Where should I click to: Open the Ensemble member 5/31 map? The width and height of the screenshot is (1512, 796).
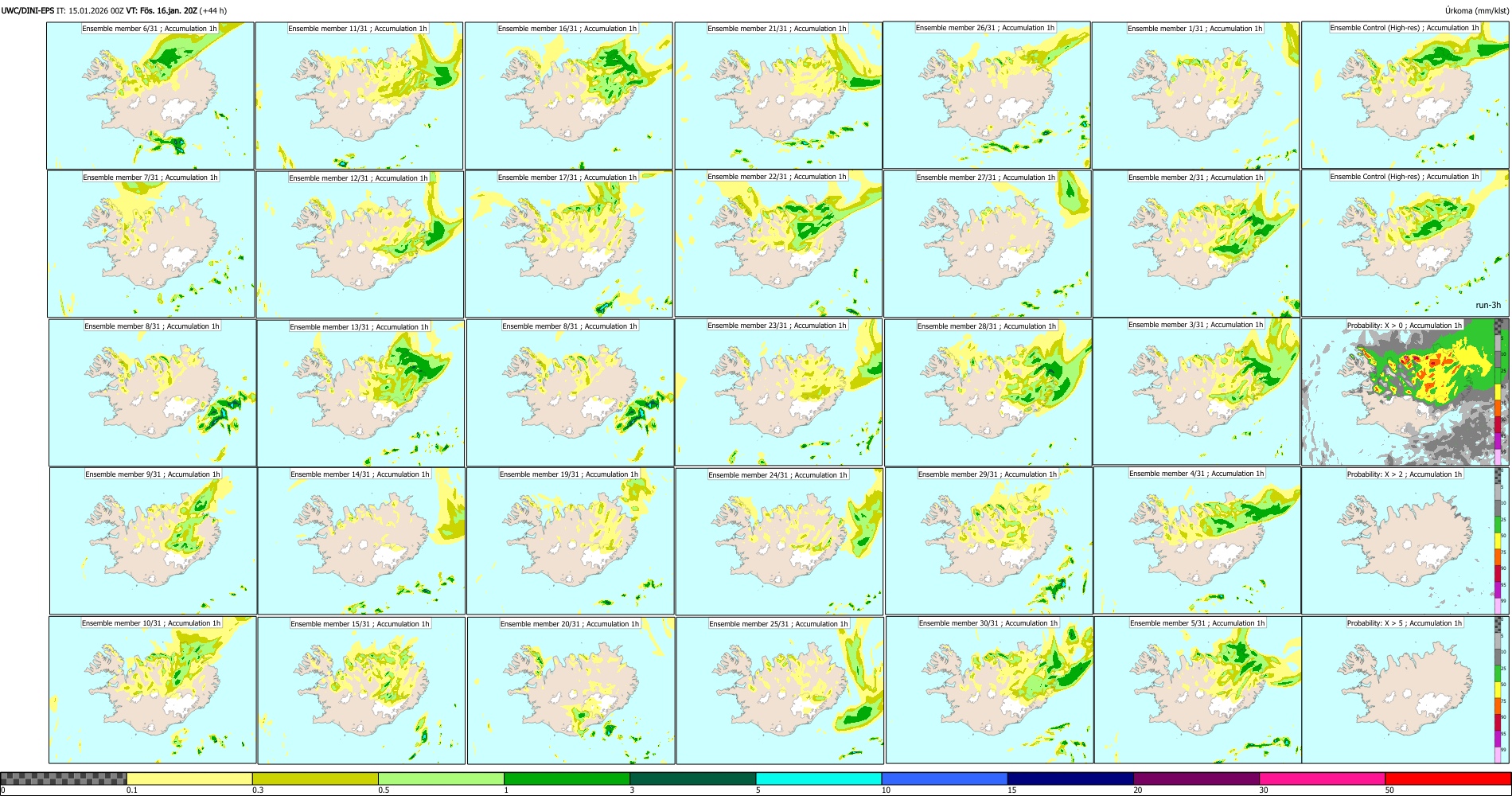pos(1198,690)
